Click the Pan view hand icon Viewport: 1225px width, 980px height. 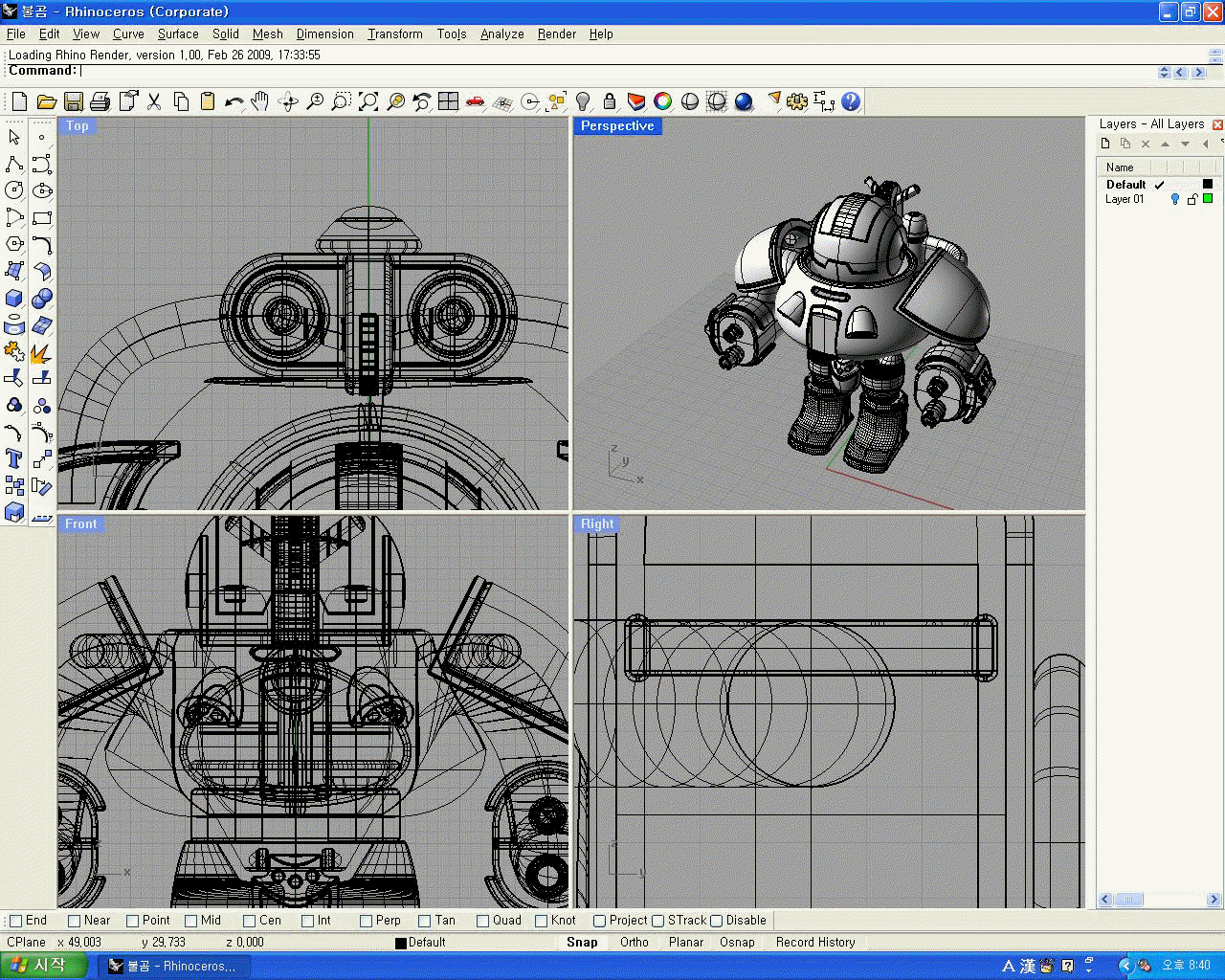click(260, 101)
